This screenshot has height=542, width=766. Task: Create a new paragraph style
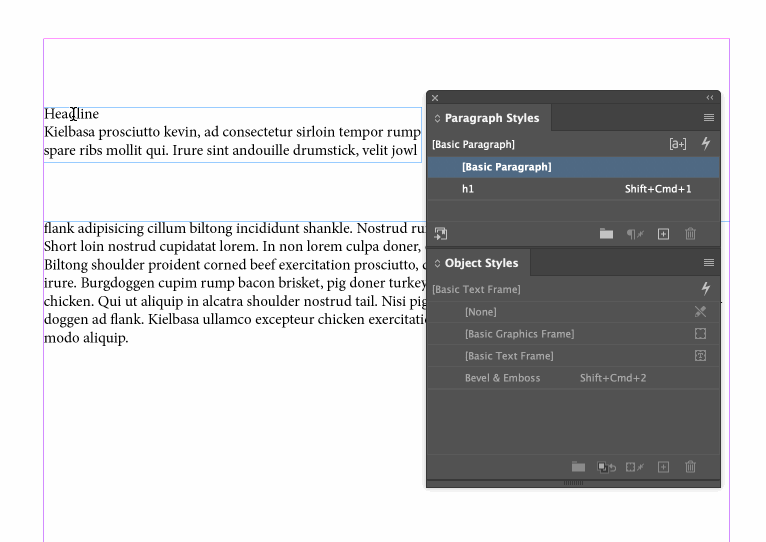coord(663,234)
